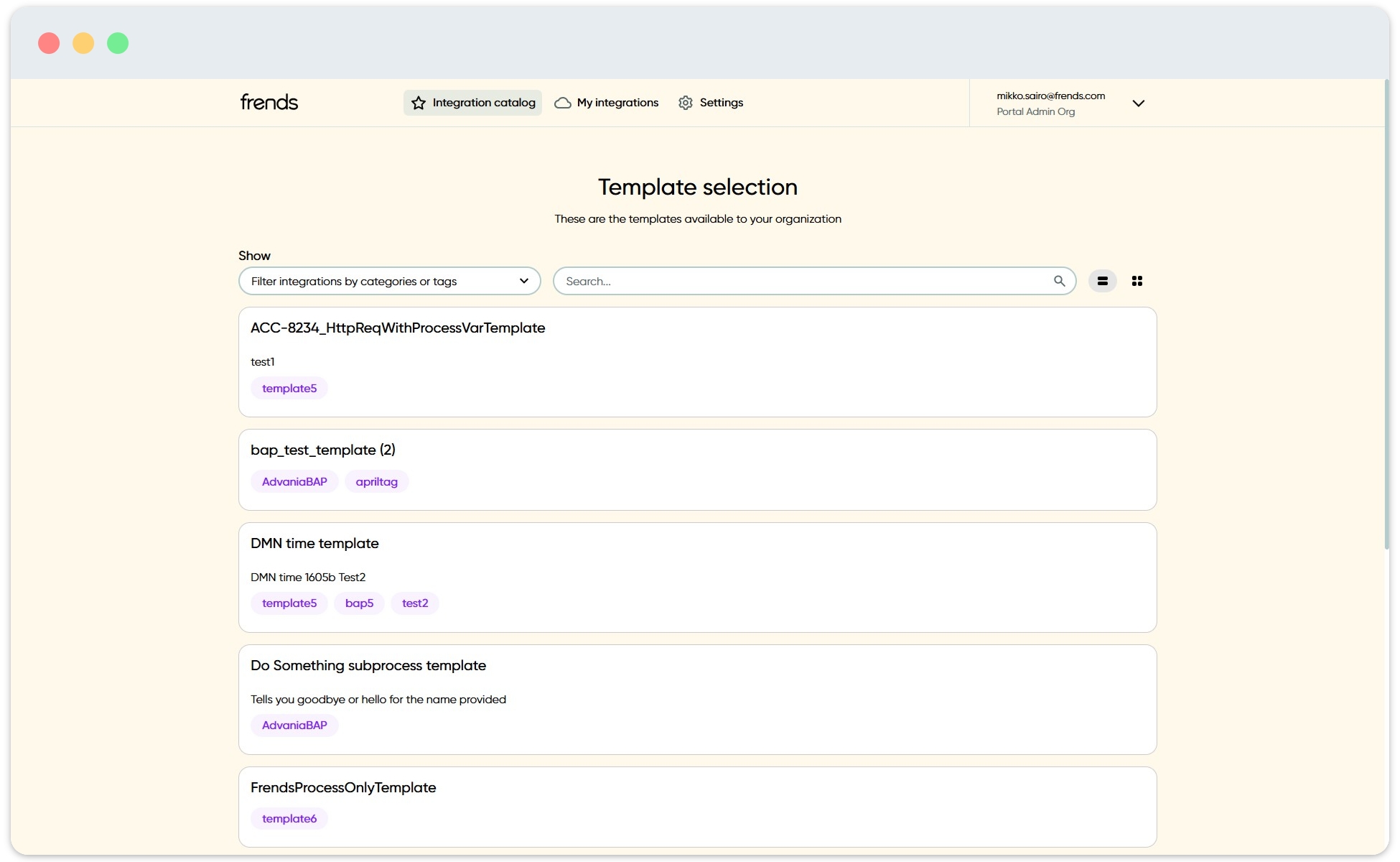Open the Do Something subprocess template
1400x862 pixels.
368,665
